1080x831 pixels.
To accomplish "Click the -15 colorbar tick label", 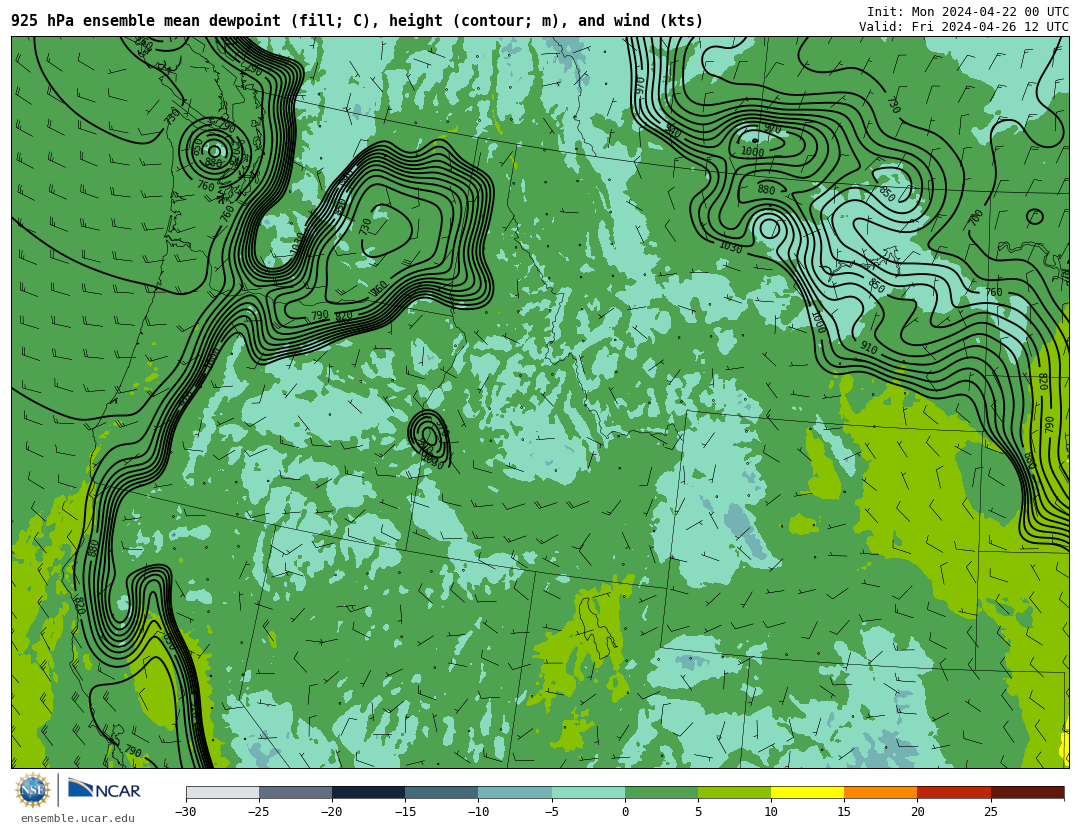I will [x=404, y=812].
